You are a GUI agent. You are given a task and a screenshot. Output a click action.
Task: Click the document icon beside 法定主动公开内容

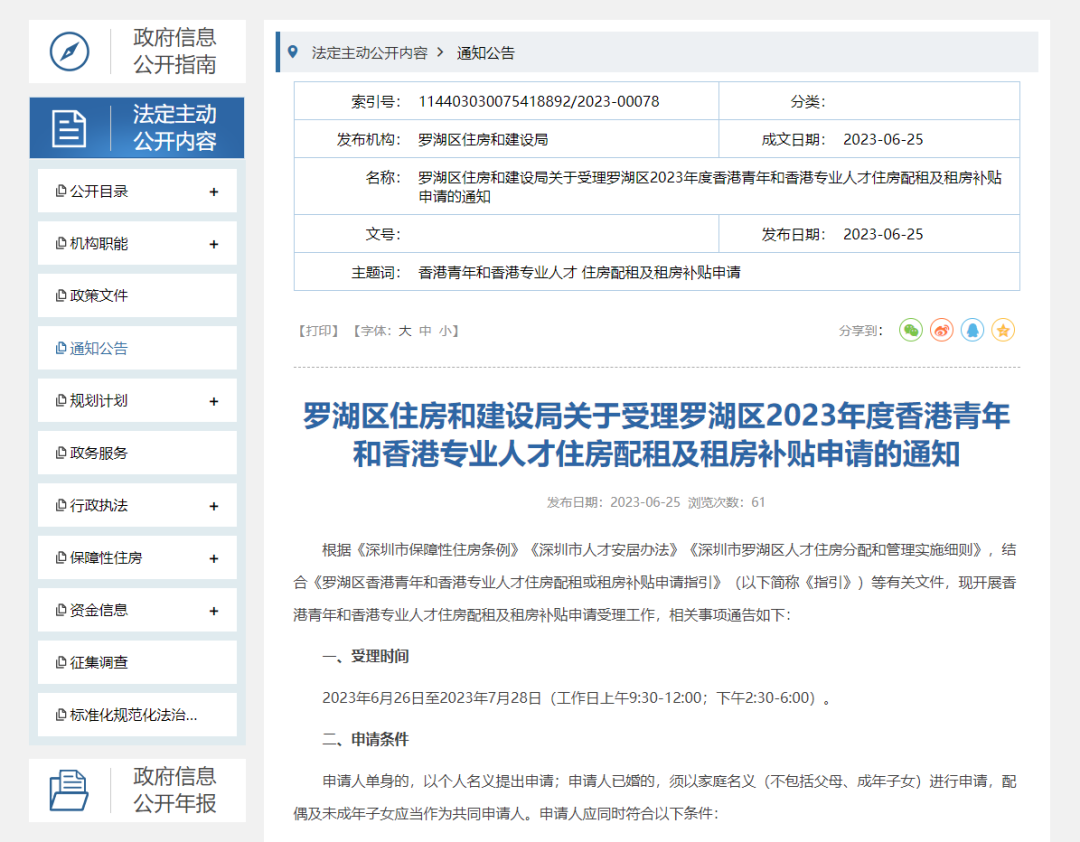tap(69, 128)
